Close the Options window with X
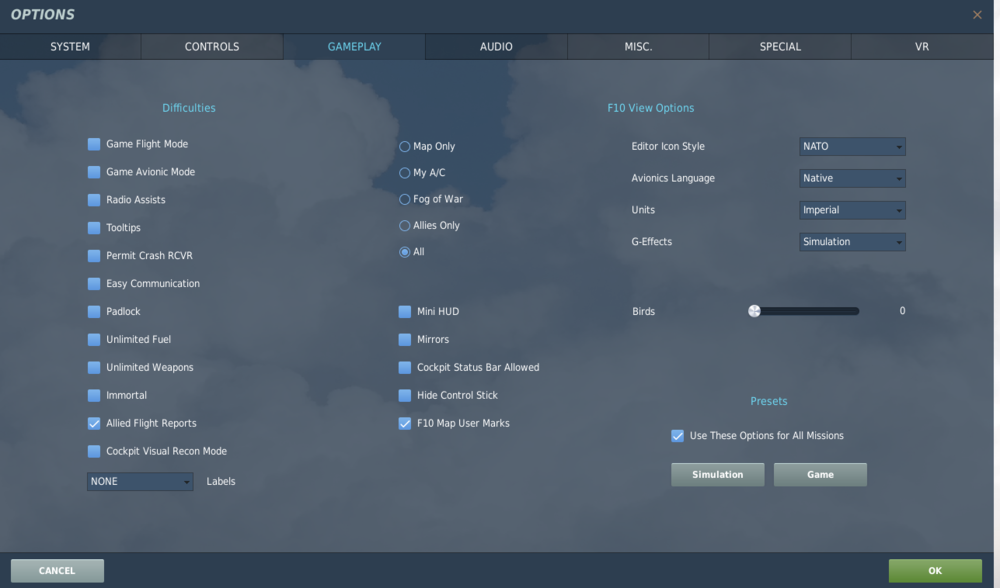Image resolution: width=1000 pixels, height=588 pixels. (977, 15)
